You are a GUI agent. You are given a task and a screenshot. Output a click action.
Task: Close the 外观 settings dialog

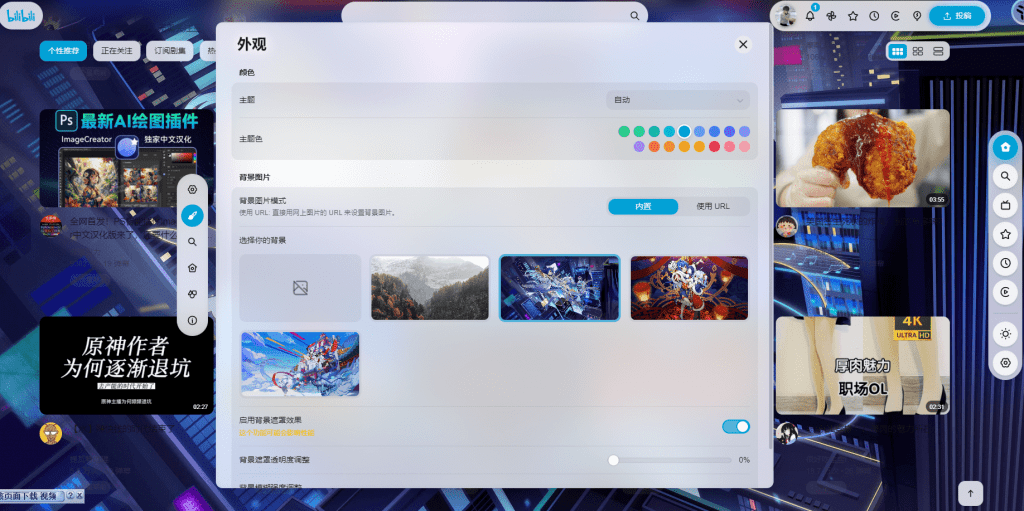743,45
